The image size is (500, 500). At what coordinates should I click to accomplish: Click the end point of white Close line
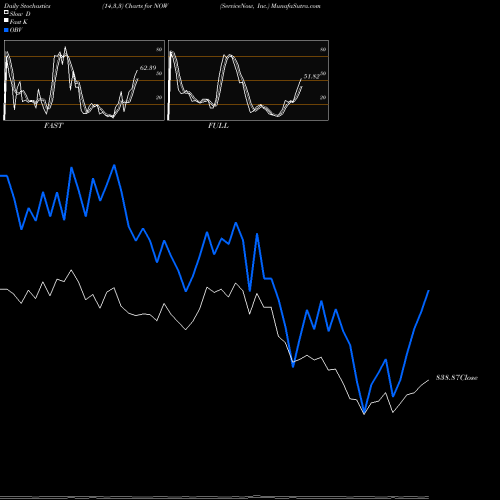(429, 380)
